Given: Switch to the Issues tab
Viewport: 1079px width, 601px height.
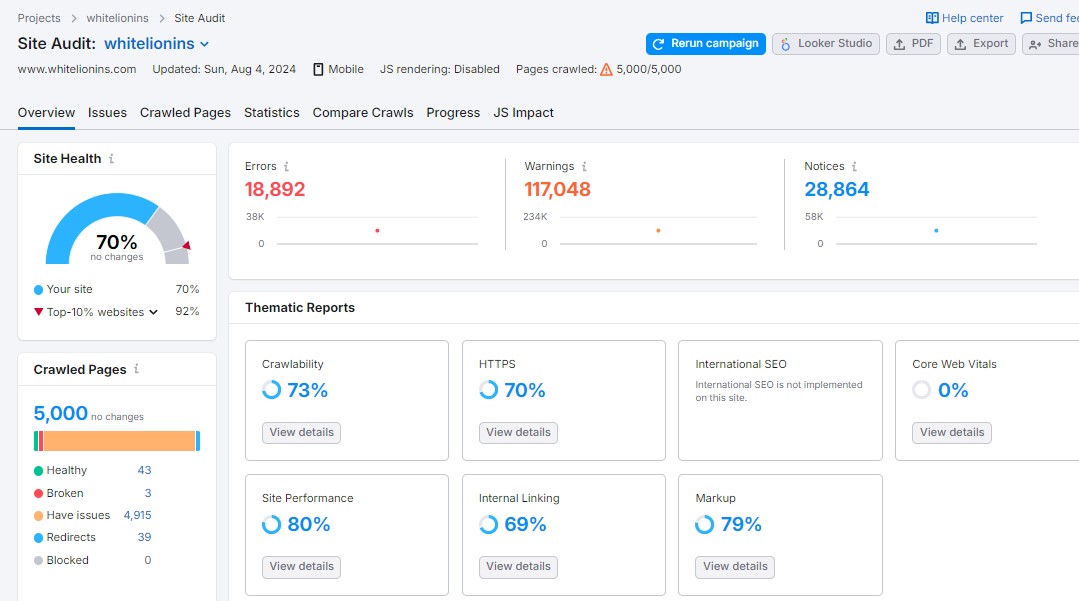Looking at the screenshot, I should pos(107,113).
